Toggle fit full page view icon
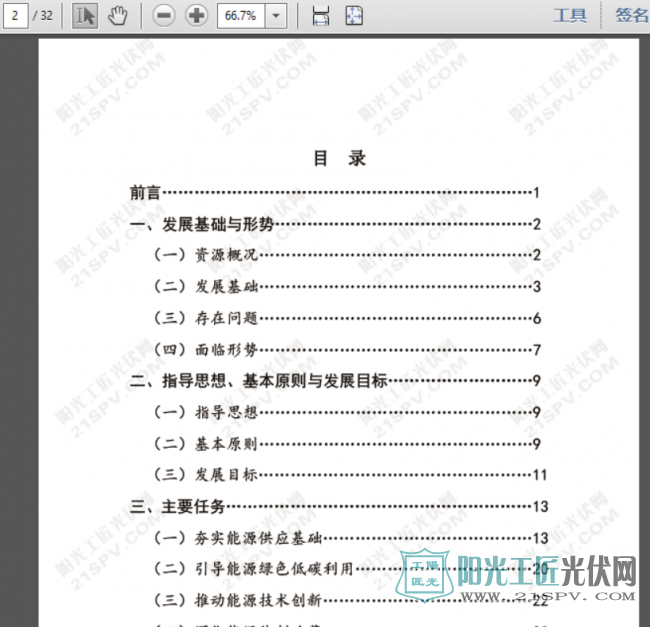The width and height of the screenshot is (650, 627). 354,16
